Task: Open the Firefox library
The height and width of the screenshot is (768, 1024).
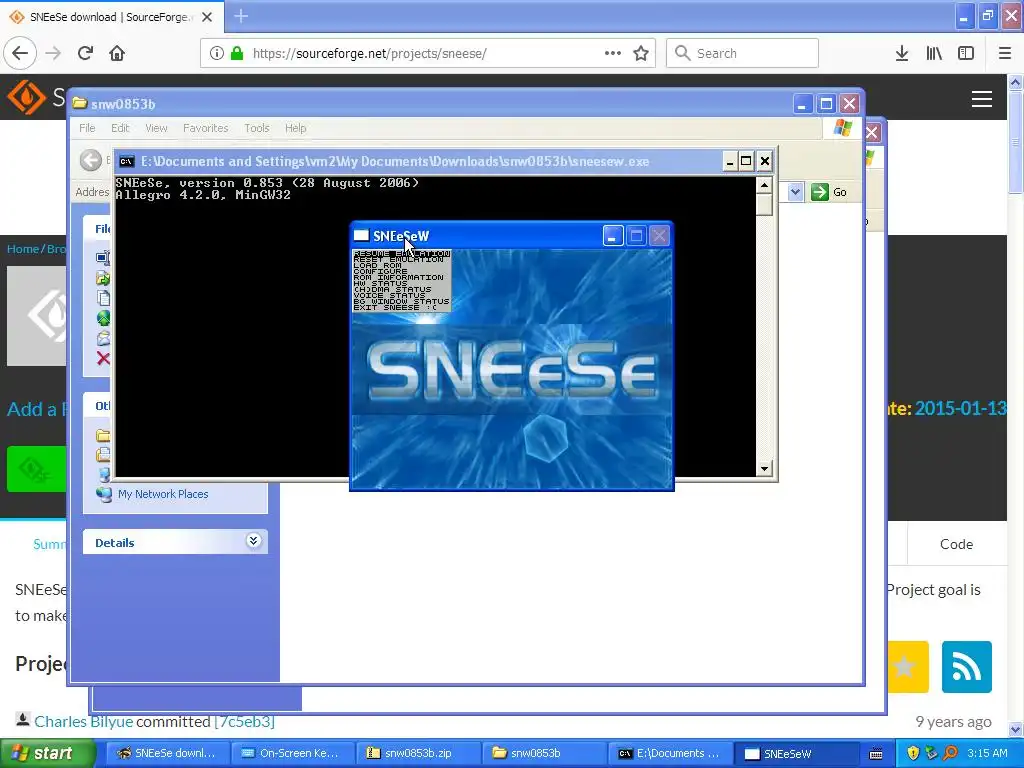Action: click(934, 53)
